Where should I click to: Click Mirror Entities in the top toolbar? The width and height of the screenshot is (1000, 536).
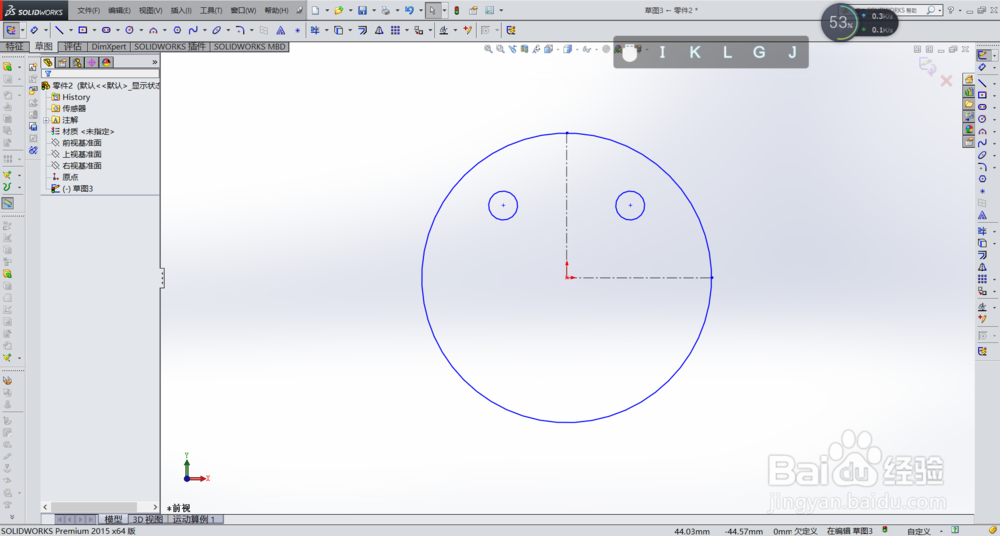coord(379,30)
